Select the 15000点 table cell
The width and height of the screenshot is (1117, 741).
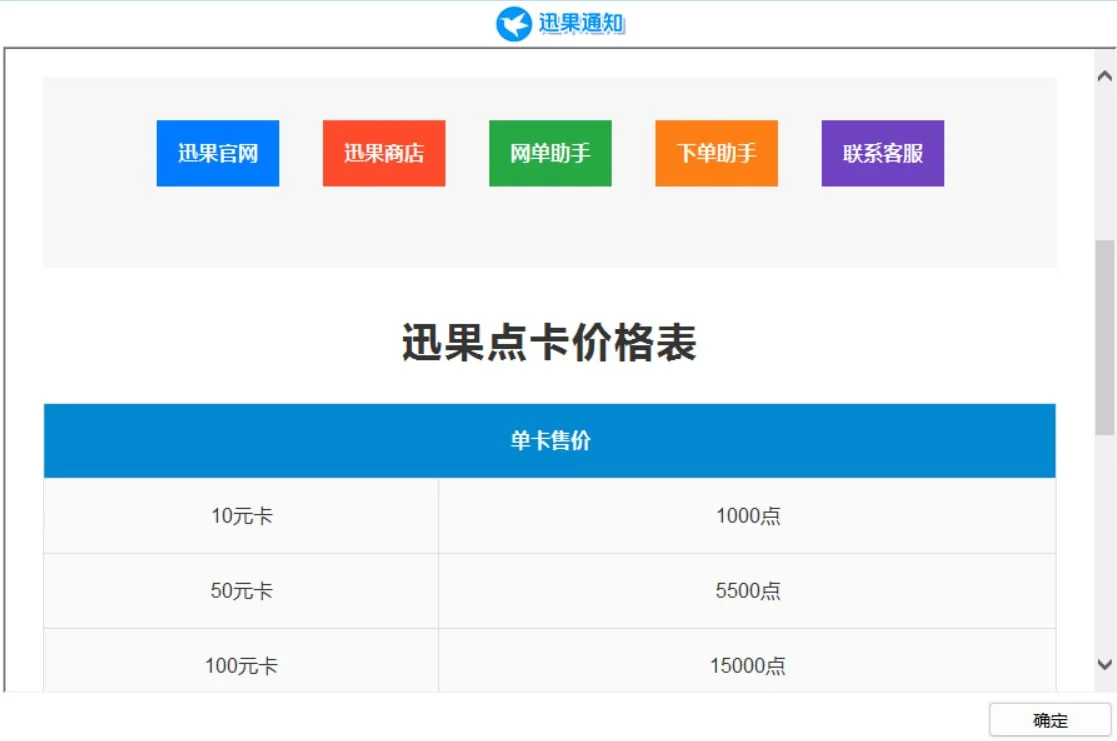(x=747, y=660)
